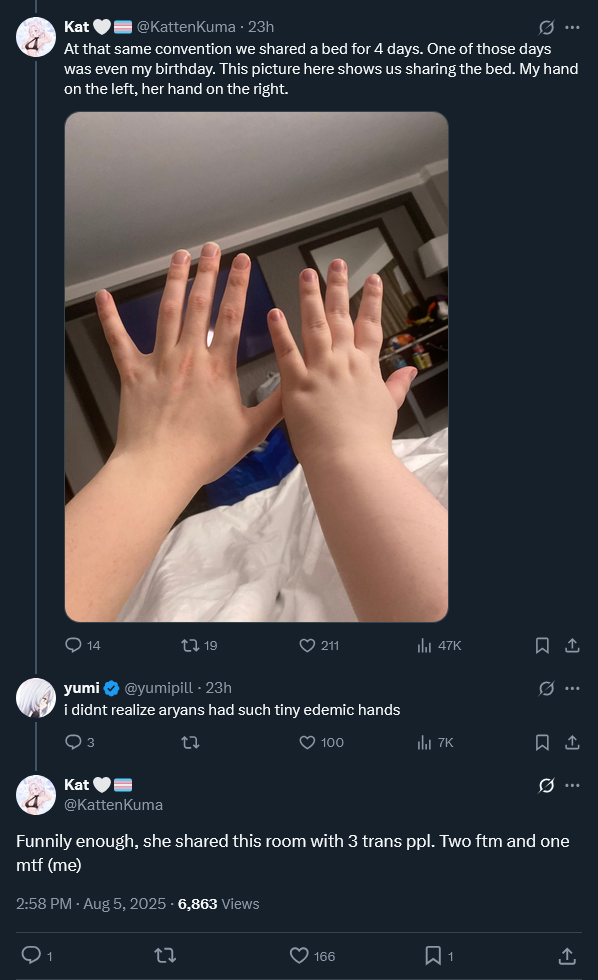Open the @KattenKuma handle on the bottom tweet
The width and height of the screenshot is (598, 980).
[x=114, y=804]
